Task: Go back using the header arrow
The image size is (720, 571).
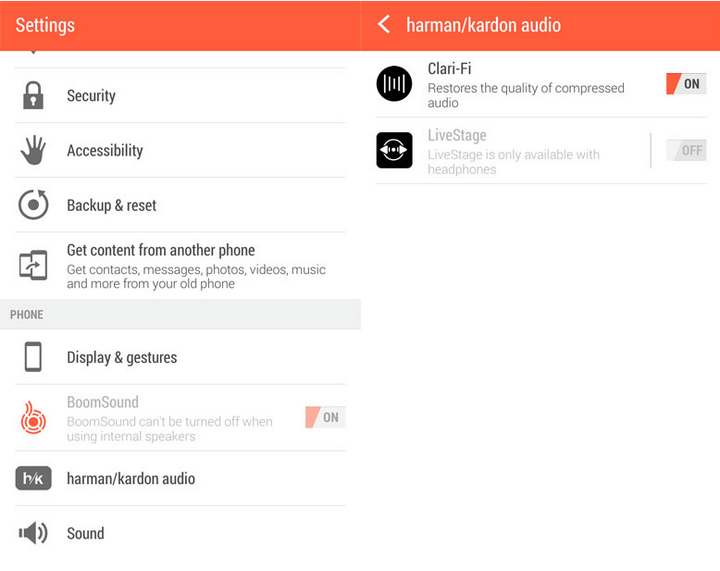Action: click(384, 24)
